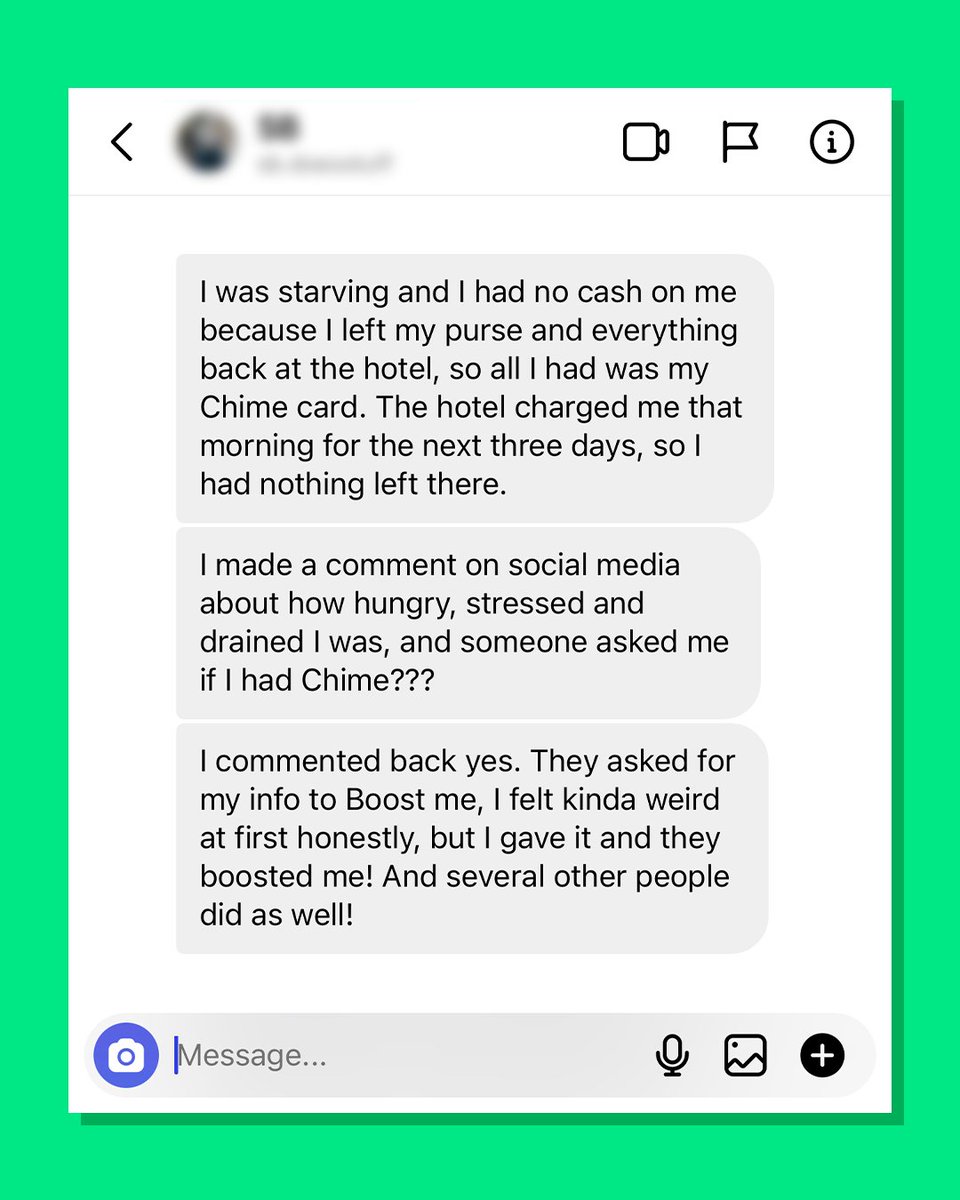Open conversation details via the info icon
Image resolution: width=960 pixels, height=1200 pixels.
832,142
